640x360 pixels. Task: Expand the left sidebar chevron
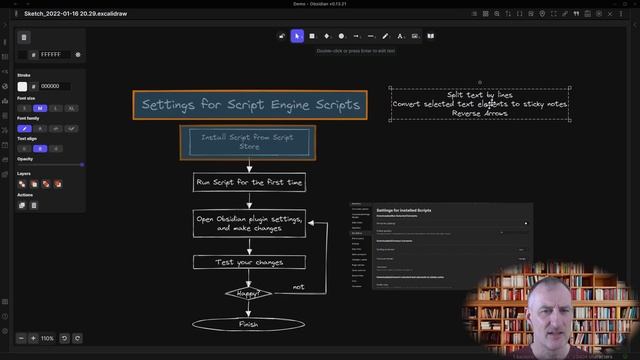[x=5, y=25]
